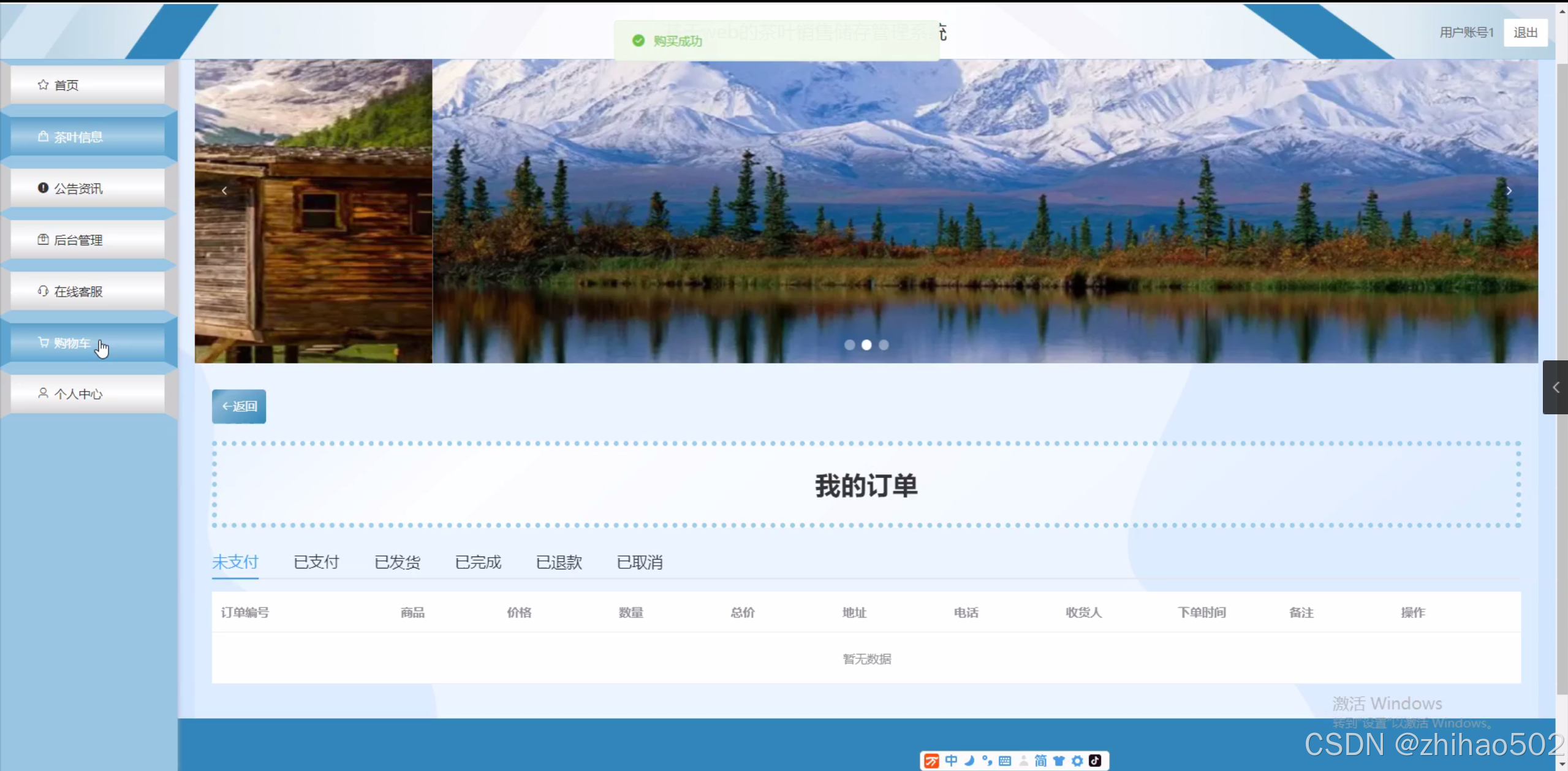Go to next carousel slide arrow

pyautogui.click(x=1509, y=191)
